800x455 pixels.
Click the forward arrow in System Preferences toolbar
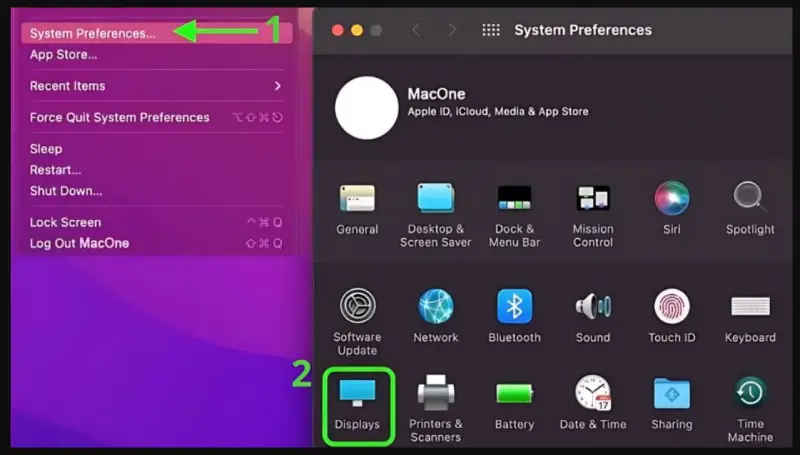[x=452, y=30]
